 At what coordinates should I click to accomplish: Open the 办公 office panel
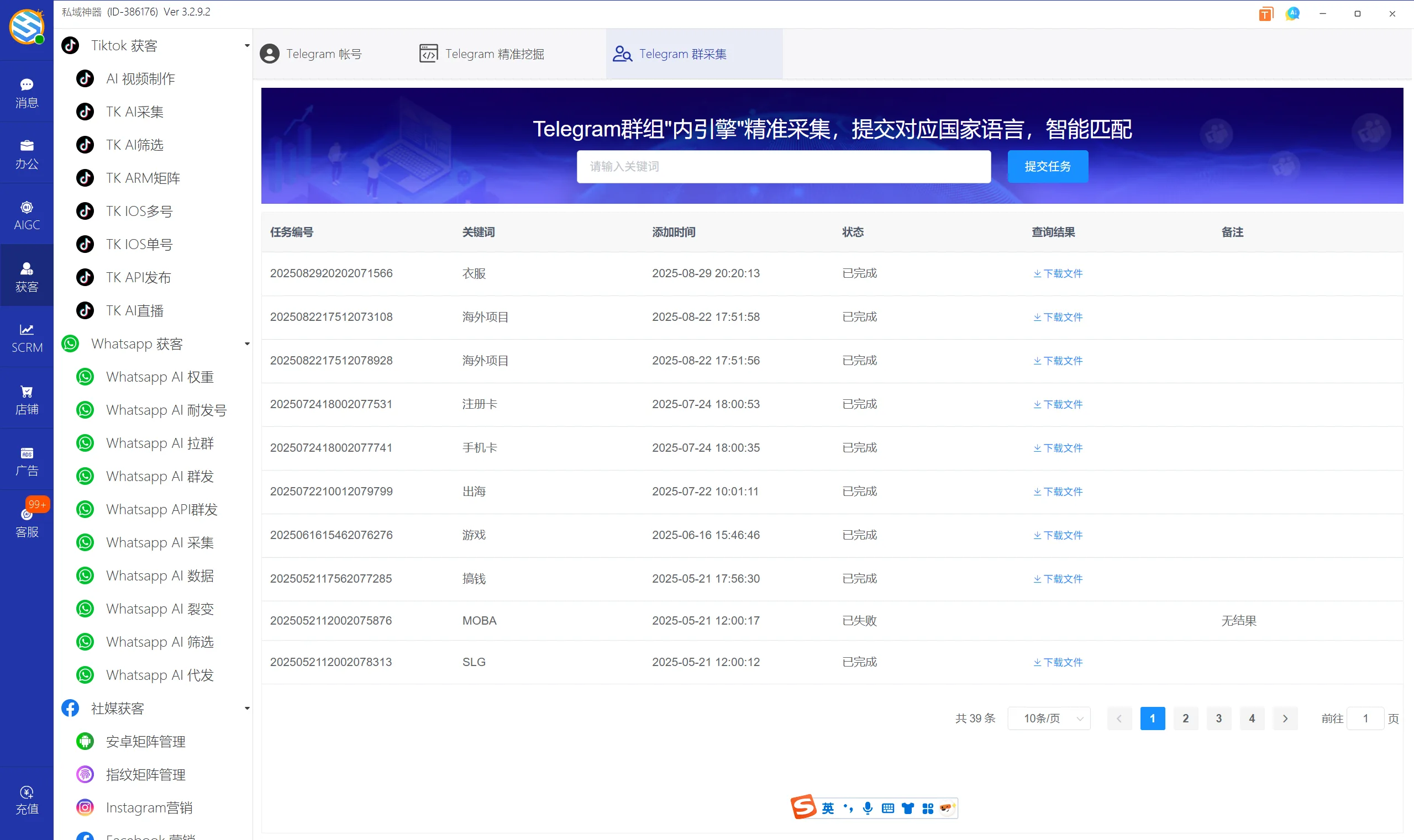point(27,153)
